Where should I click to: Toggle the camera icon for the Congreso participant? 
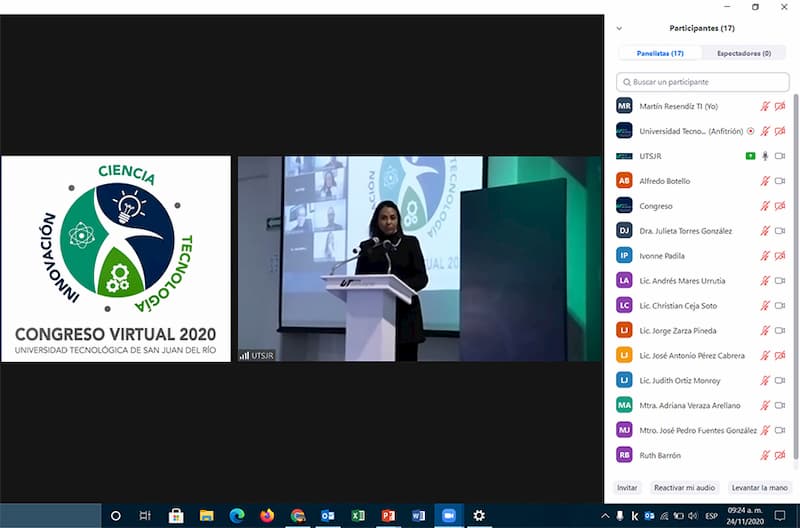pyautogui.click(x=780, y=206)
